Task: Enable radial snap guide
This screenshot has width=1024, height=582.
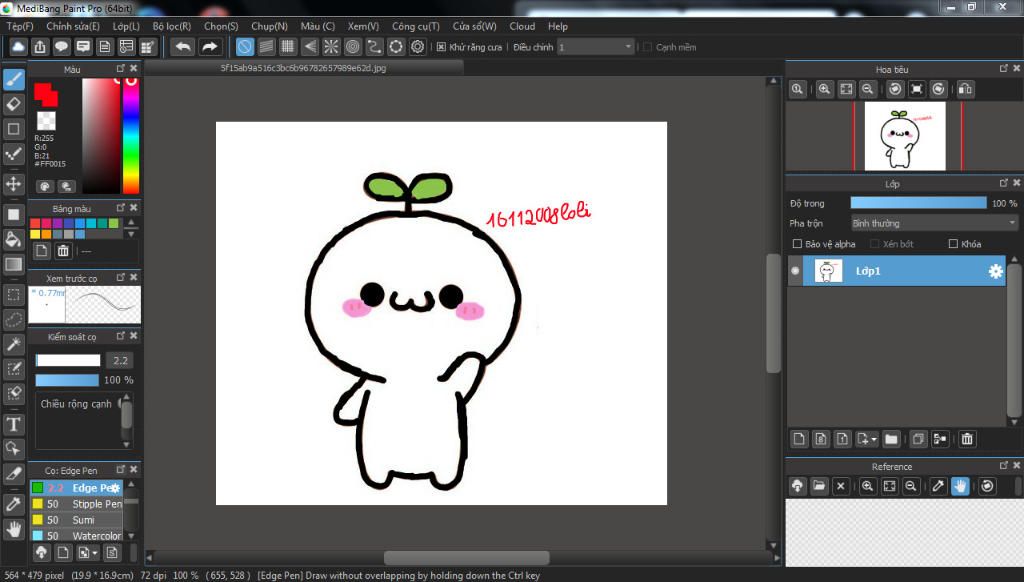Action: (x=331, y=47)
